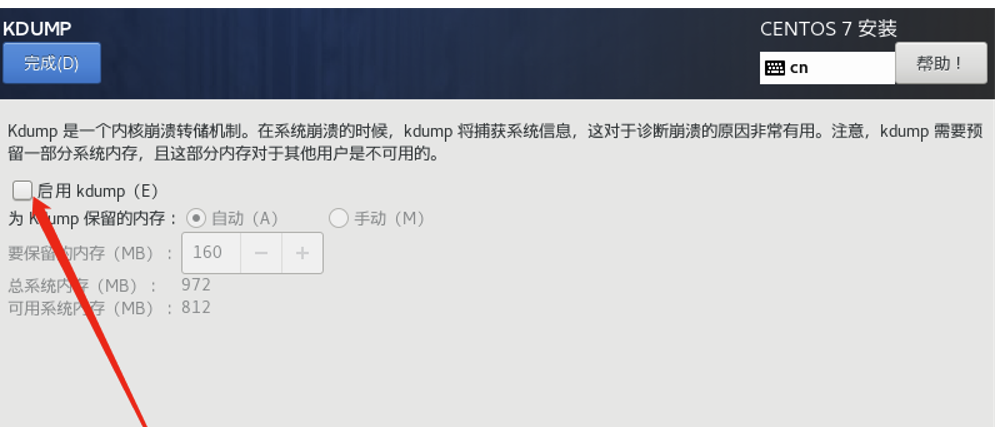
Task: Select the 自动 (A) radio button
Action: 196,219
